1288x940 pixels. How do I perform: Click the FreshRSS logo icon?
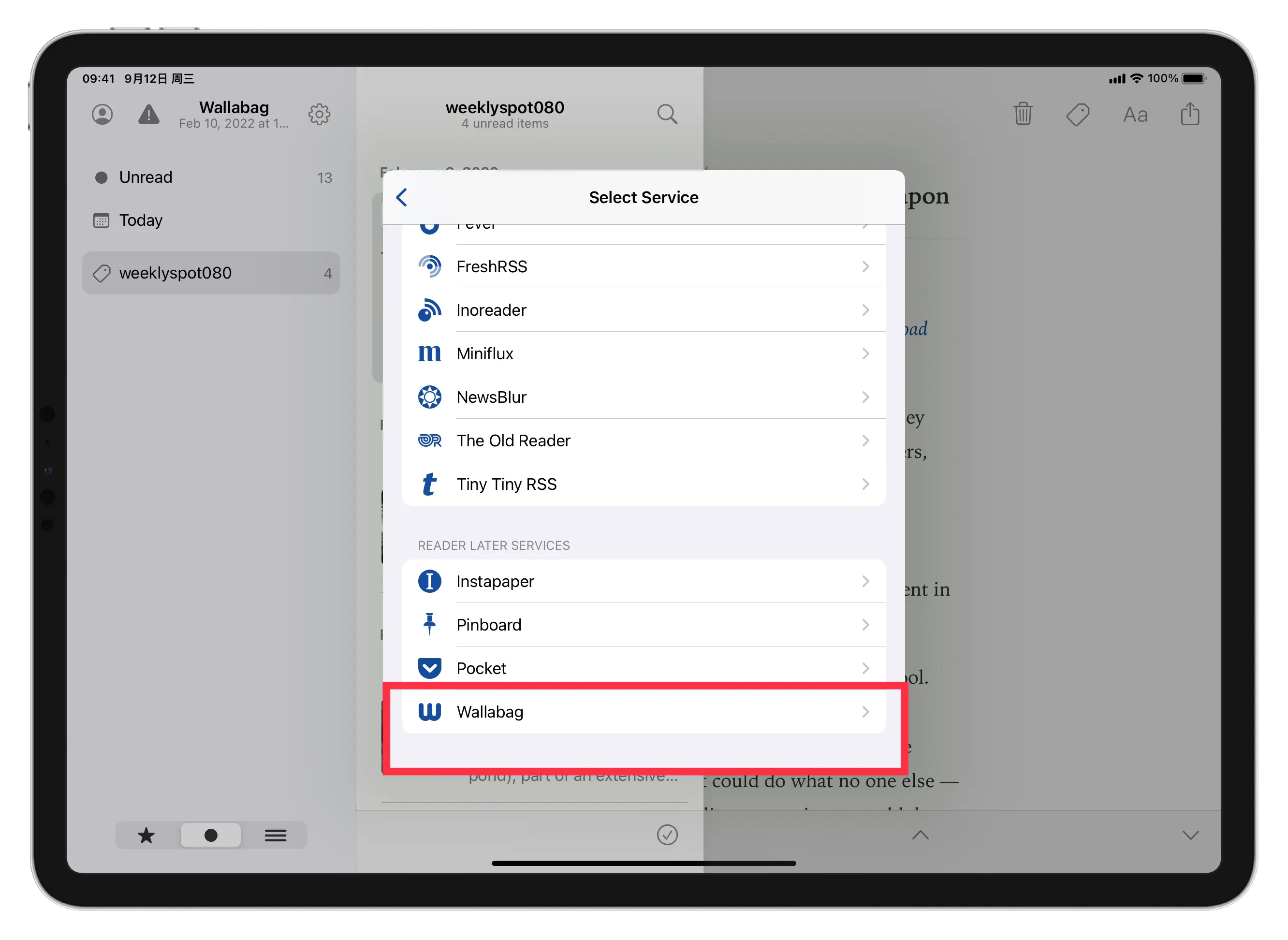coord(429,266)
